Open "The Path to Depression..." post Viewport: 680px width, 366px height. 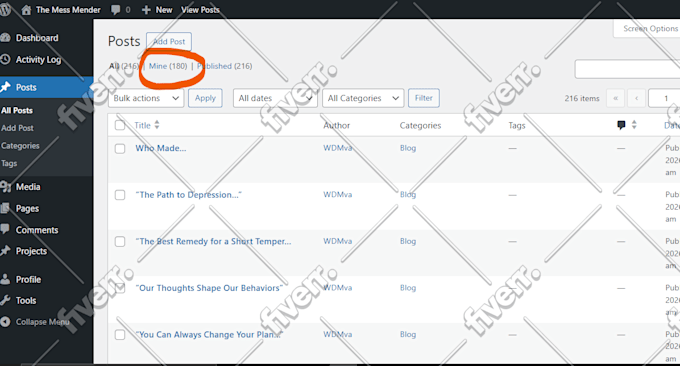189,195
